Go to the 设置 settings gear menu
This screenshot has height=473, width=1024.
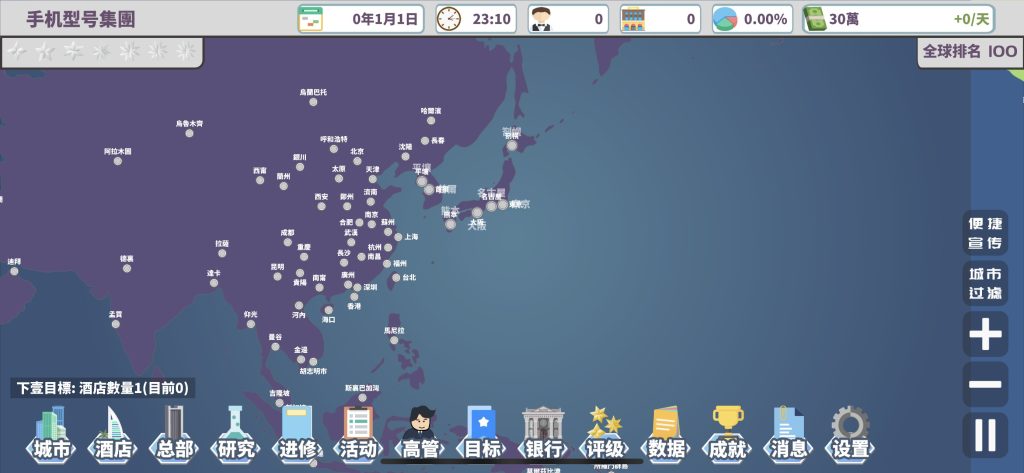[850, 434]
